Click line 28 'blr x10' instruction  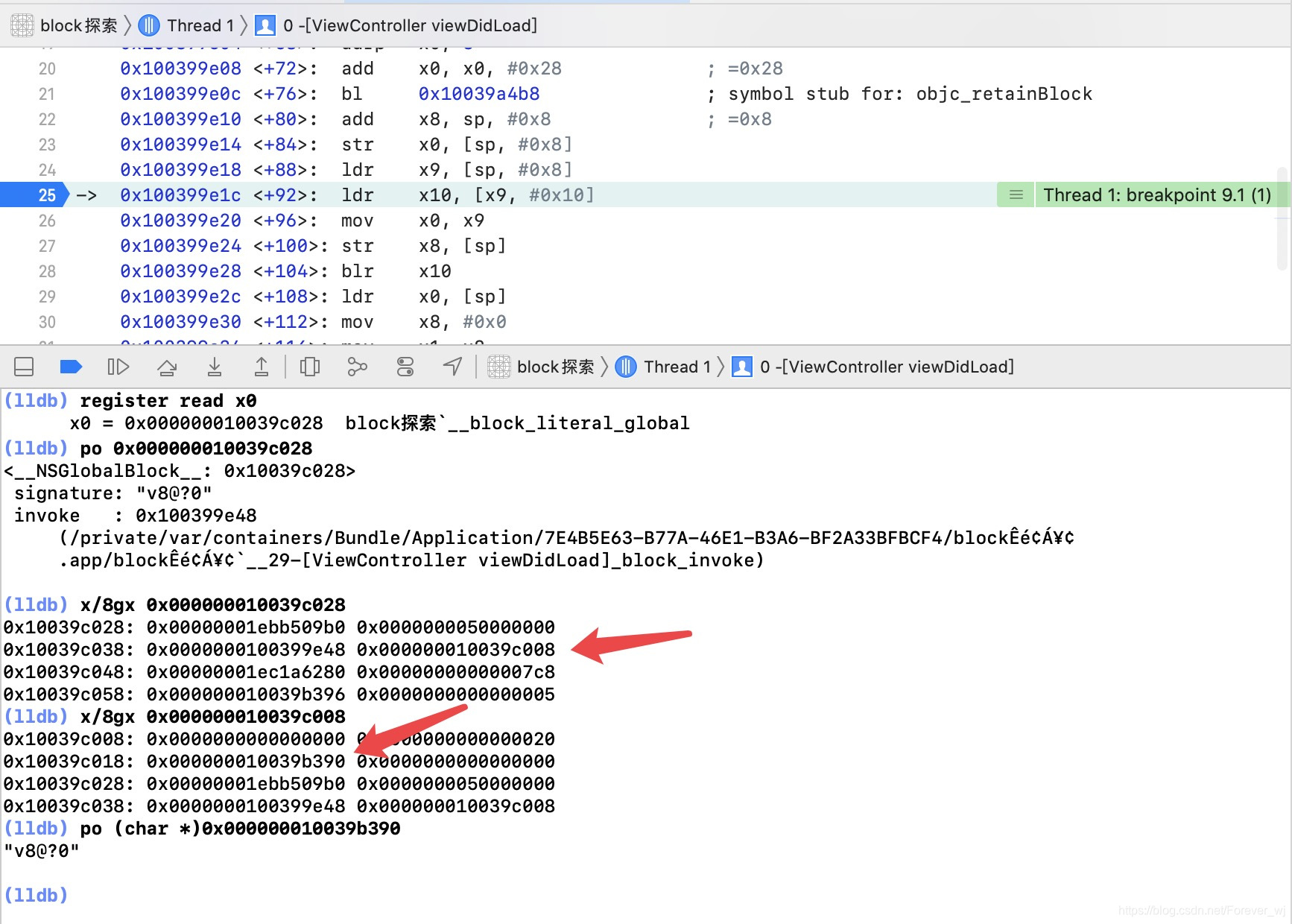(x=396, y=271)
